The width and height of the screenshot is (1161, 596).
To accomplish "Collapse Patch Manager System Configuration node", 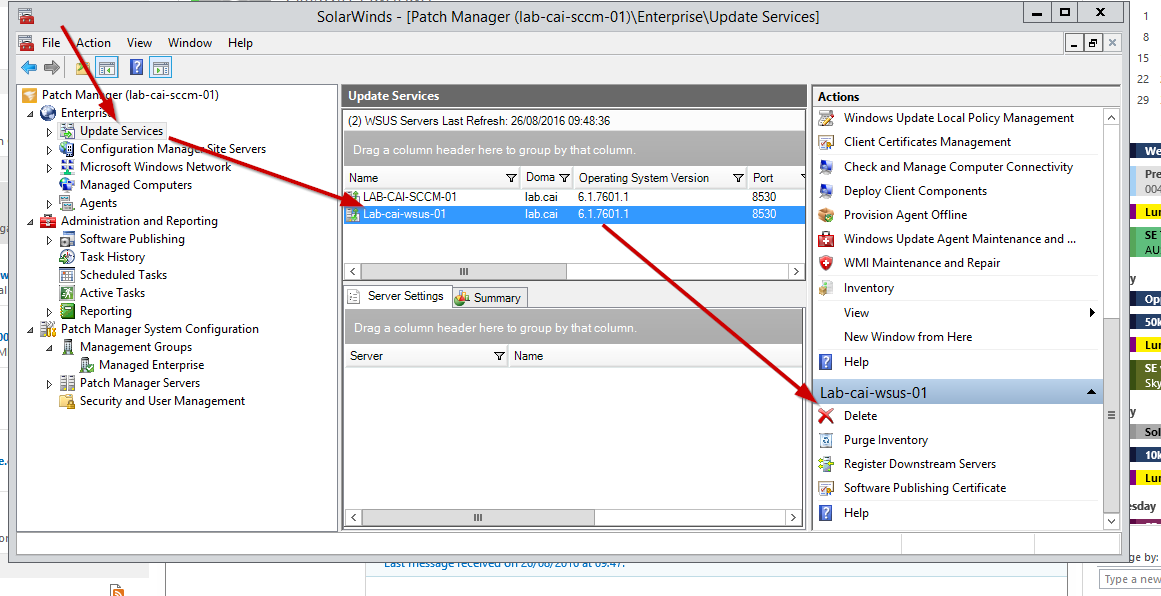I will [30, 329].
